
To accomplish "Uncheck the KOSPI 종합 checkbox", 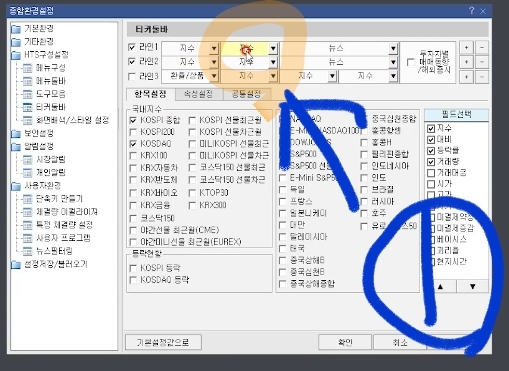I will [x=133, y=120].
